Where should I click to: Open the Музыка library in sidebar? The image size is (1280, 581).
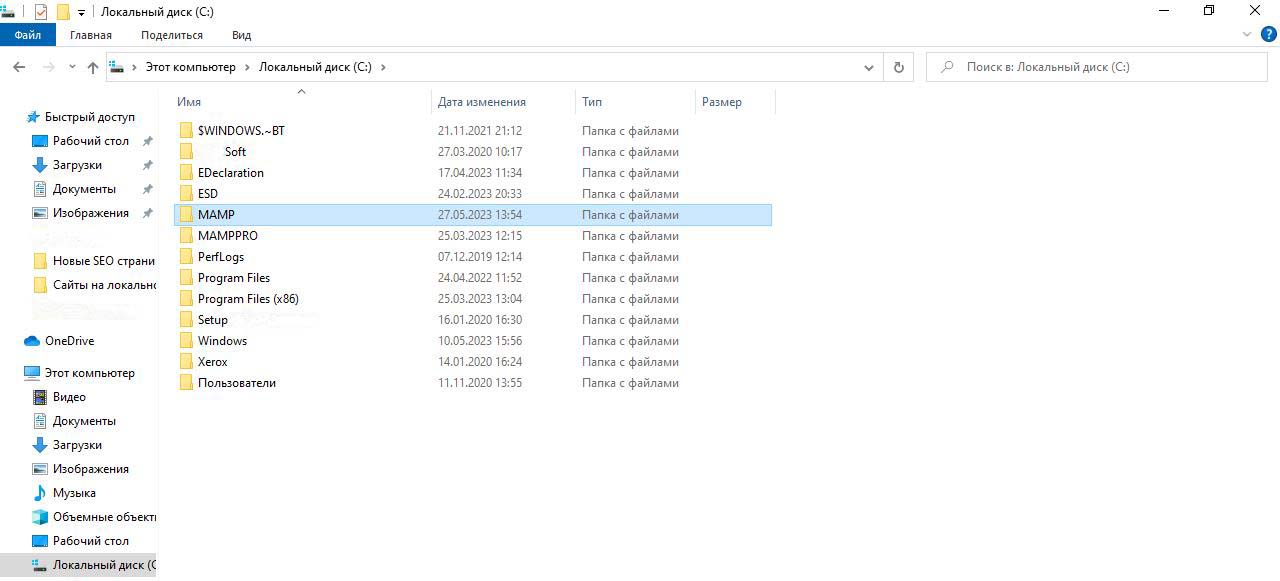pos(74,493)
